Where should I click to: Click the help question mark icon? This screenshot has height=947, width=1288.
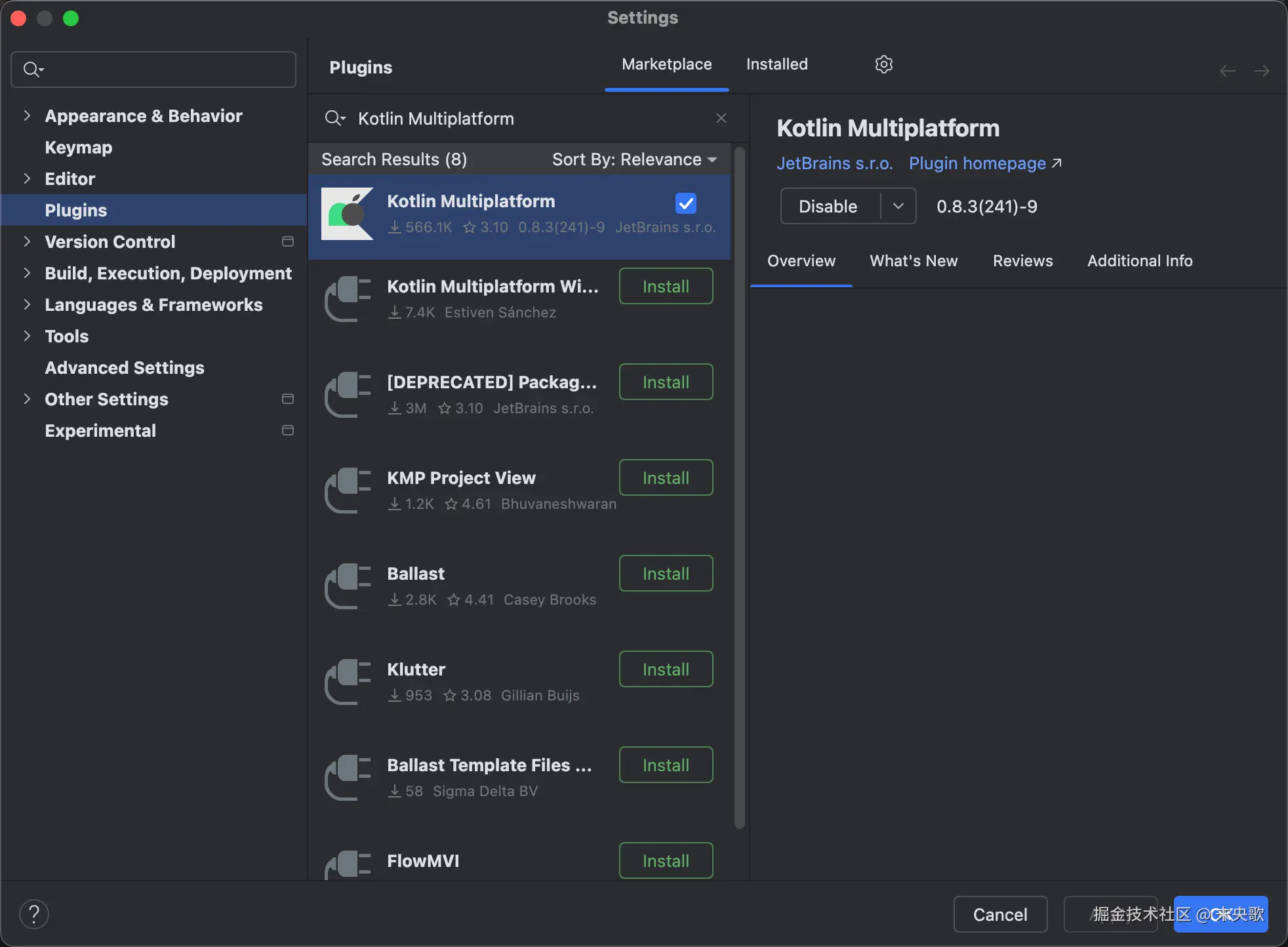point(34,914)
